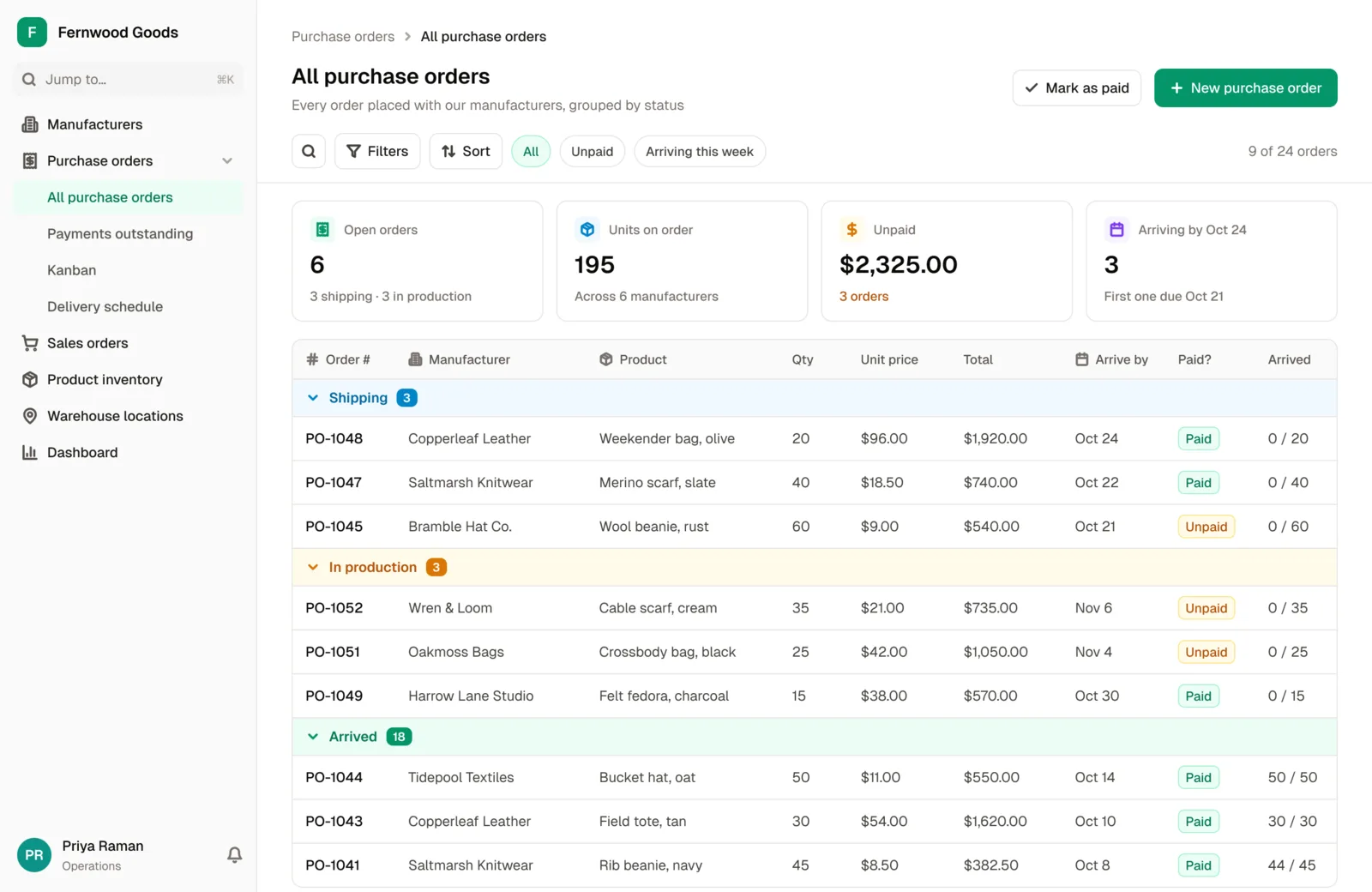Click the Unpaid dollar sign icon
This screenshot has width=1372, height=892.
[851, 230]
